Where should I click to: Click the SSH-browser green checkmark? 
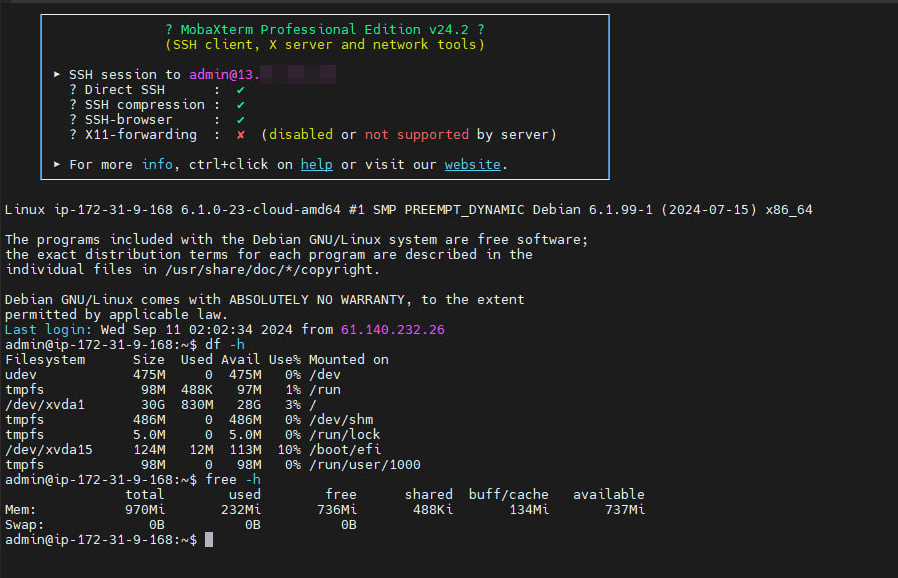[x=241, y=120]
